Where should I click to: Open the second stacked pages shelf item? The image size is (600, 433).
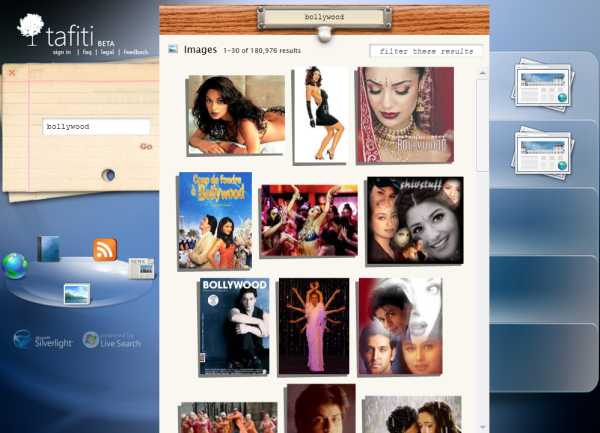click(x=543, y=153)
